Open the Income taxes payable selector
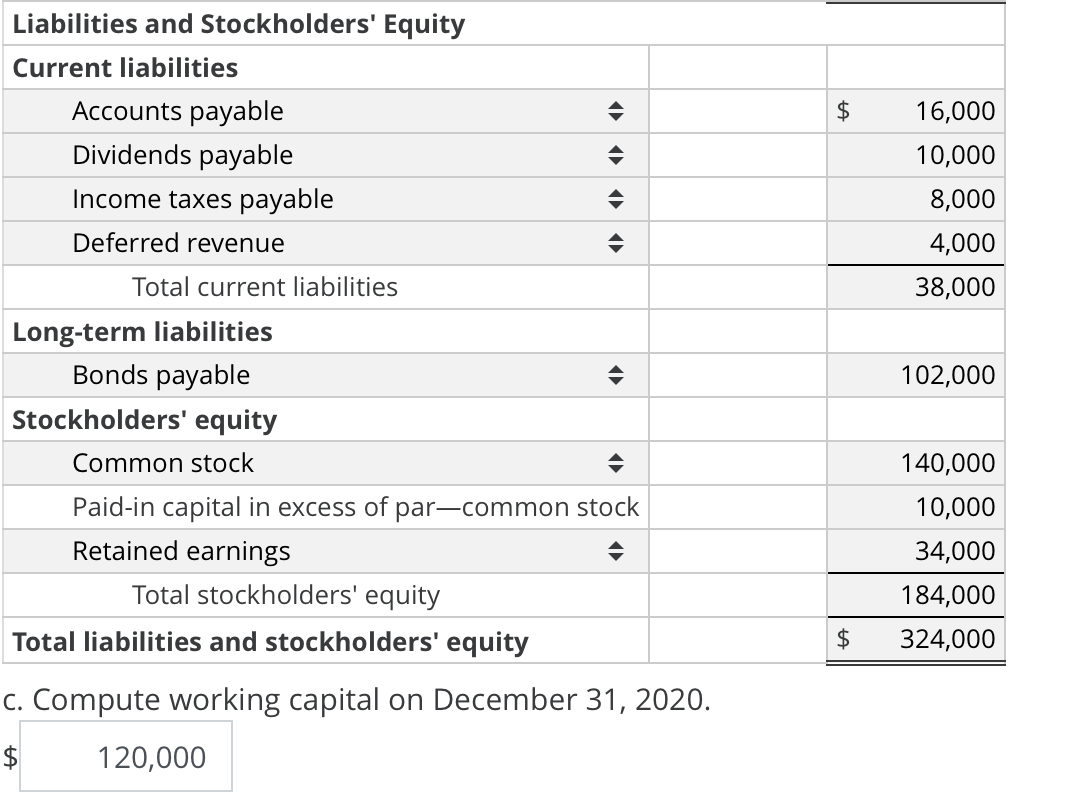This screenshot has height=808, width=1066. pyautogui.click(x=617, y=199)
